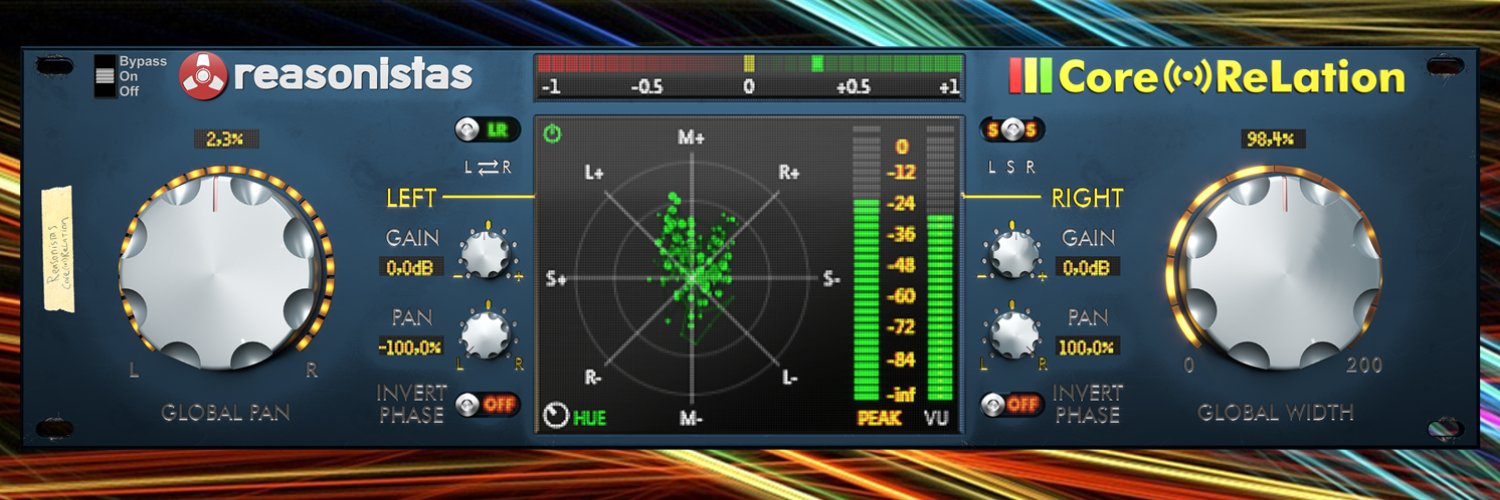Click the PEAK label under meter
This screenshot has height=500, width=1500.
coord(878,417)
